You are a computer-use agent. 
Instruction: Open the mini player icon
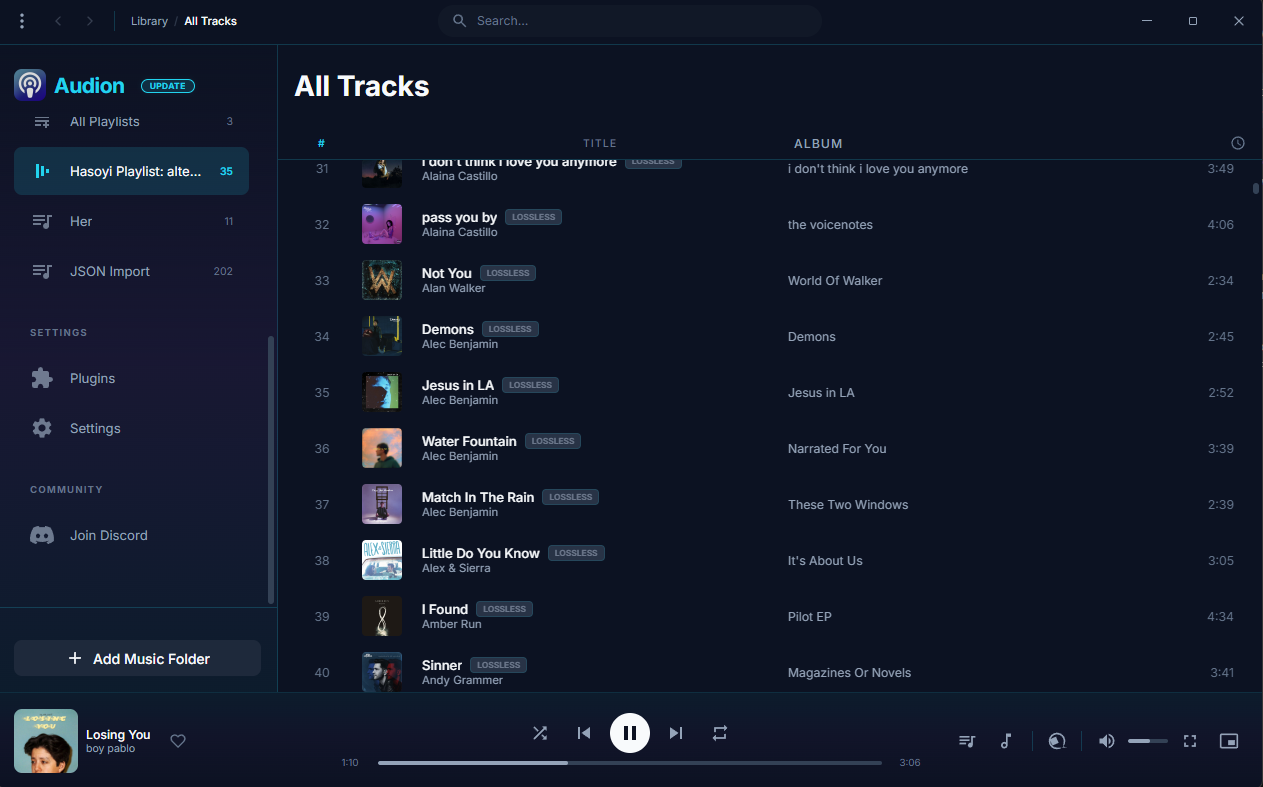point(1228,741)
